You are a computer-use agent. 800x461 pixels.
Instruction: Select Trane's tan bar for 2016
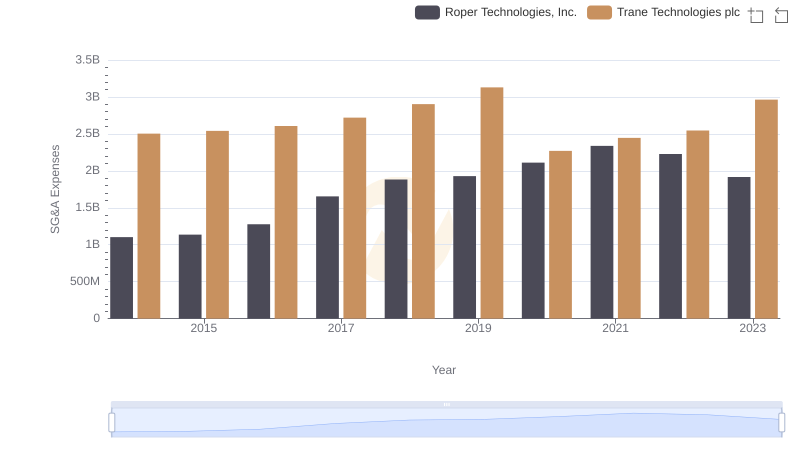(286, 222)
